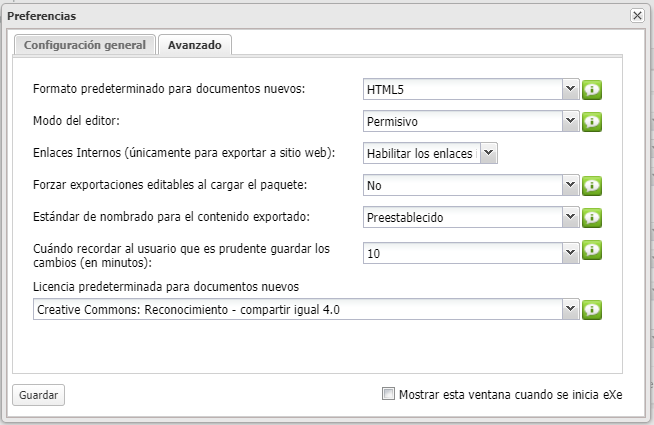Open the Forzar exportaciones 'No' dropdown
The width and height of the screenshot is (654, 425).
point(571,185)
